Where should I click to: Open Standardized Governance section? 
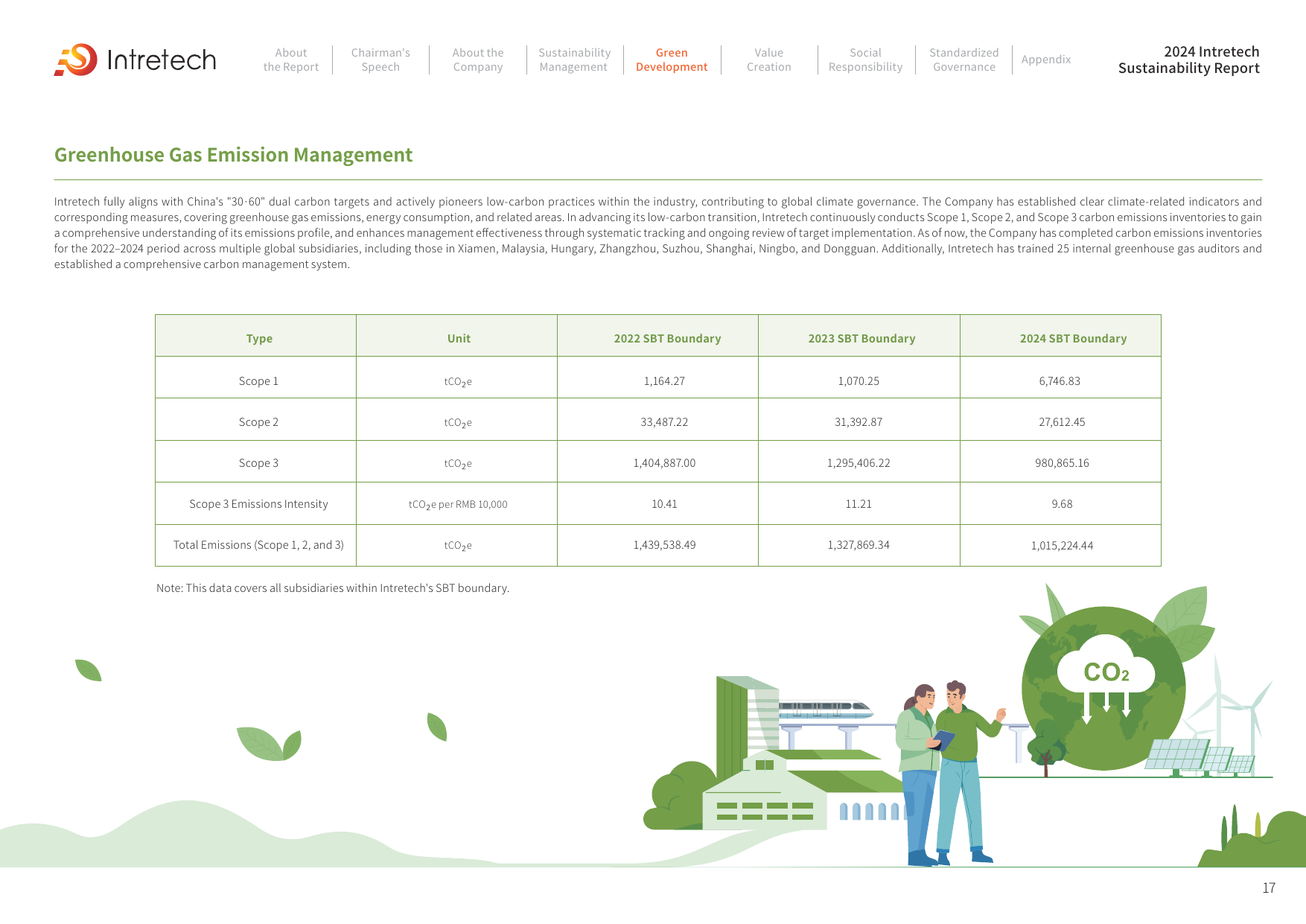(964, 60)
